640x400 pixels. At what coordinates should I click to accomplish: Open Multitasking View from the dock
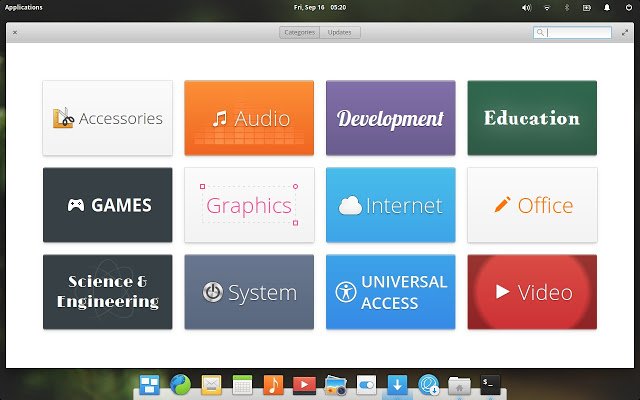149,384
